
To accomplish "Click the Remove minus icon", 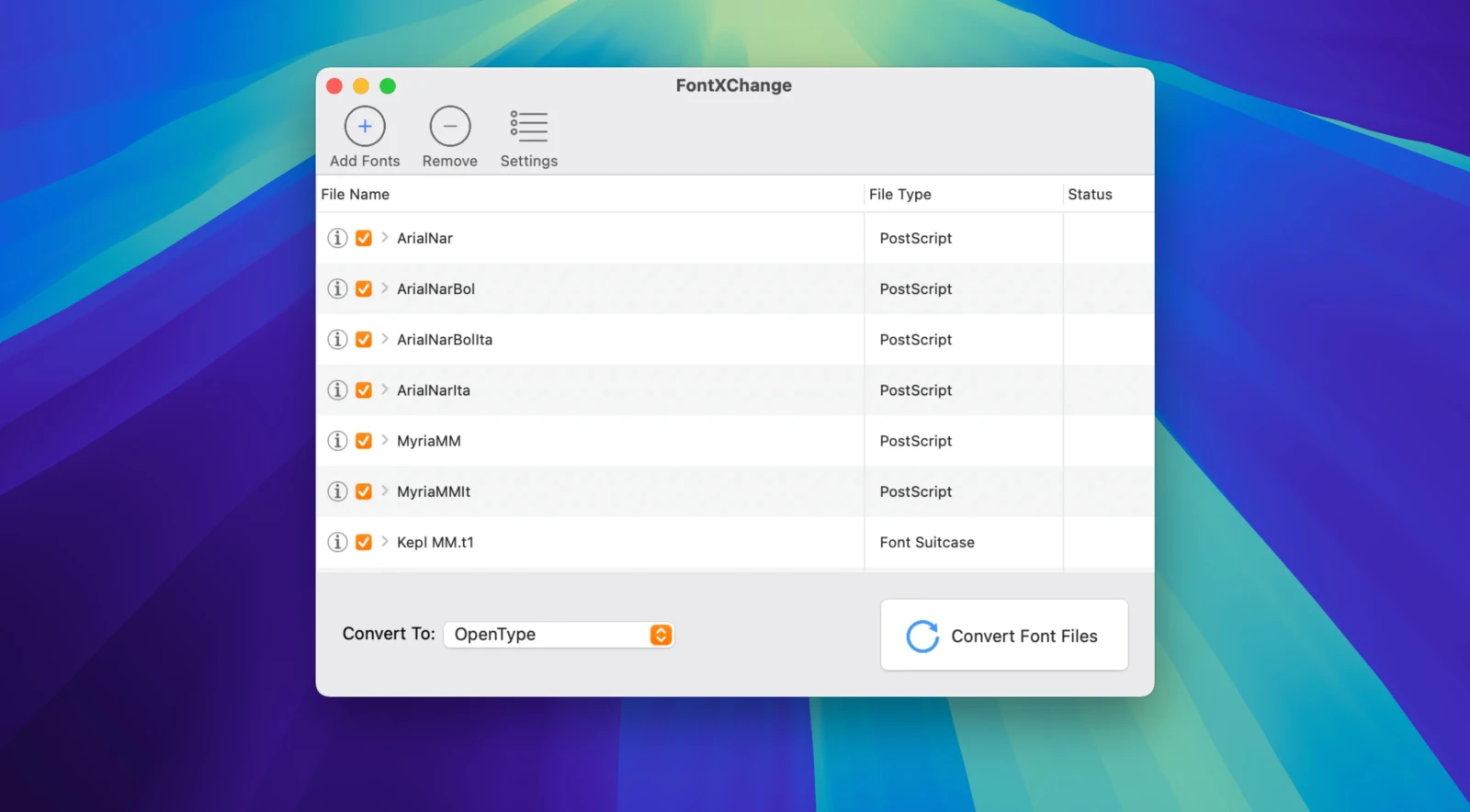I will click(x=450, y=127).
